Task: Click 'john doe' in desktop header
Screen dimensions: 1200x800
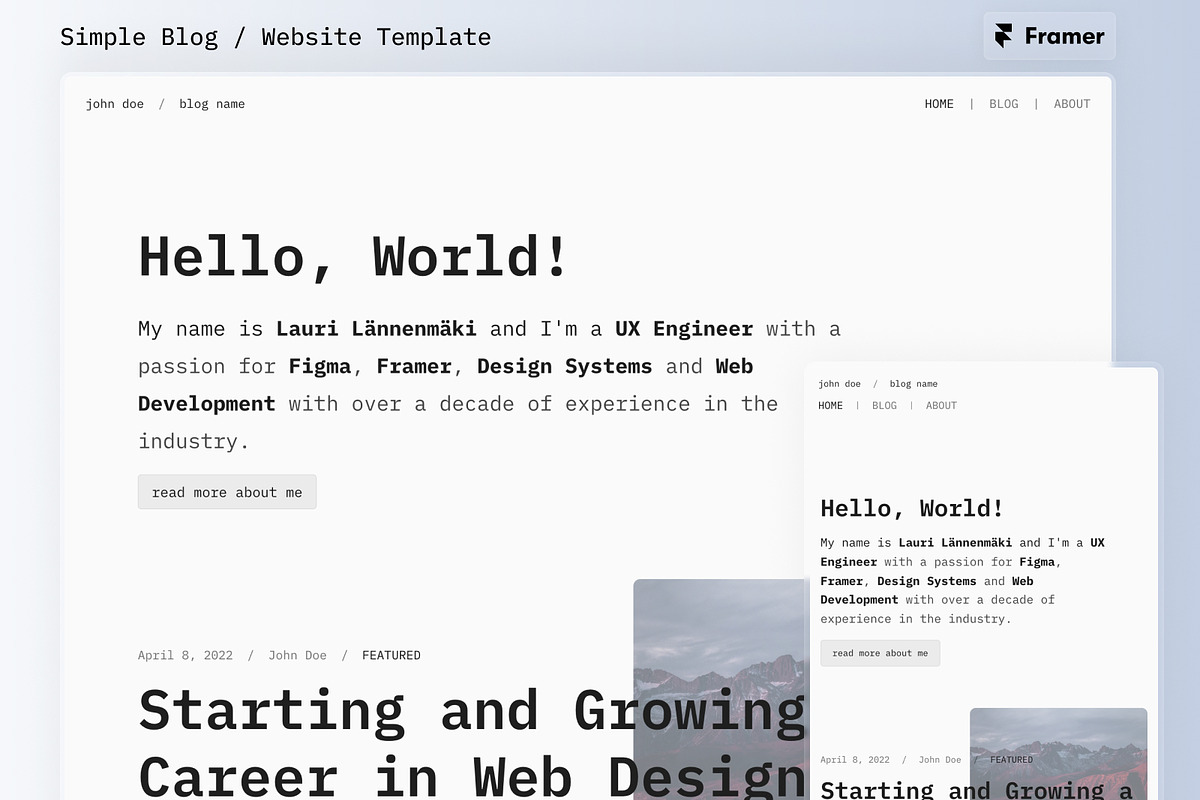Action: 115,104
